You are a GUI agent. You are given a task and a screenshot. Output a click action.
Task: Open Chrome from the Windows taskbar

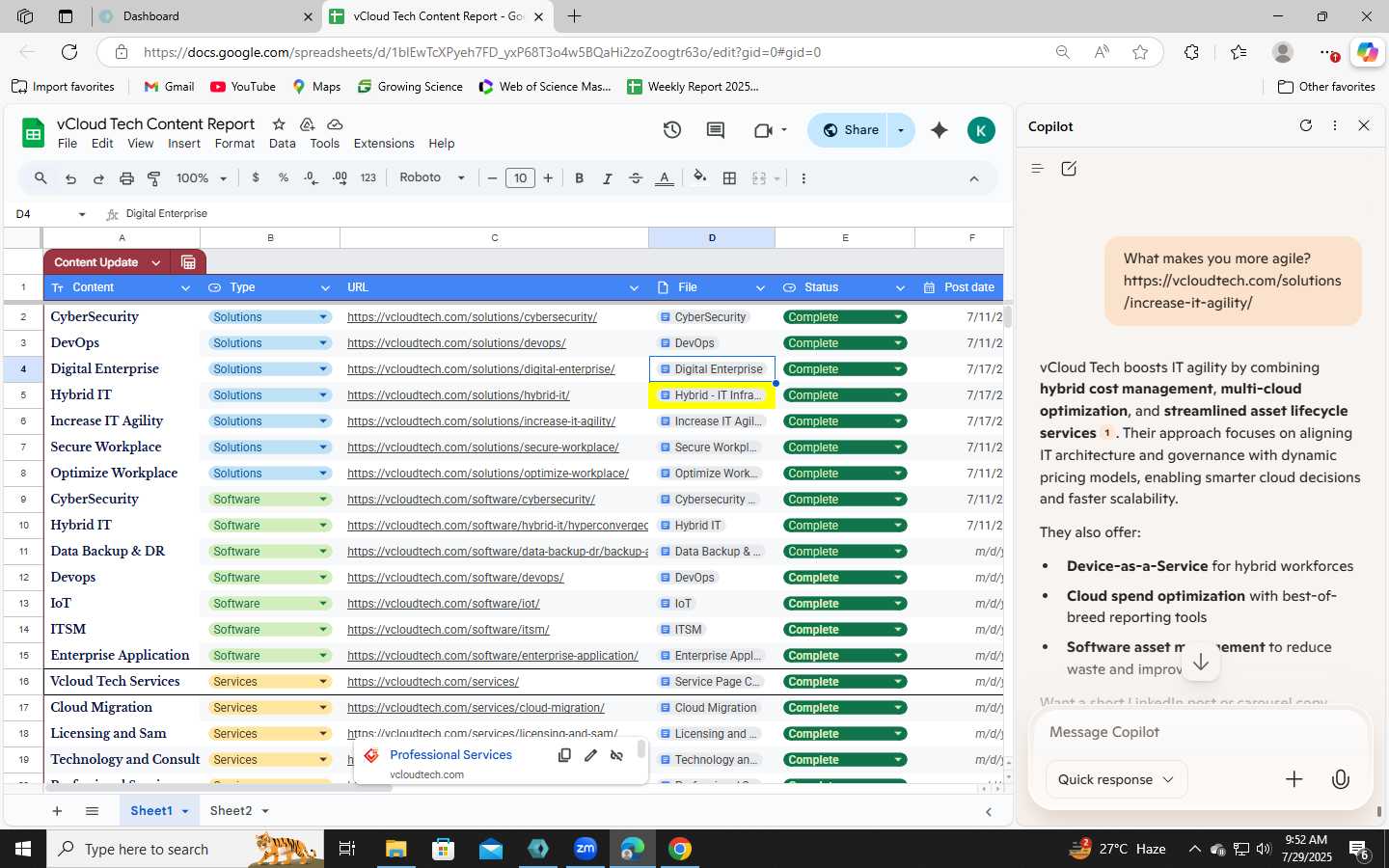pyautogui.click(x=680, y=849)
